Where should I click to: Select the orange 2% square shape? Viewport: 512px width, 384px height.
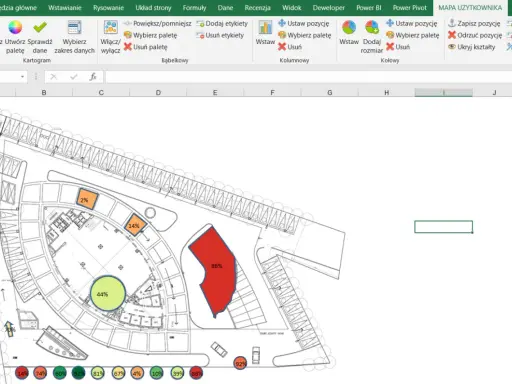click(87, 199)
